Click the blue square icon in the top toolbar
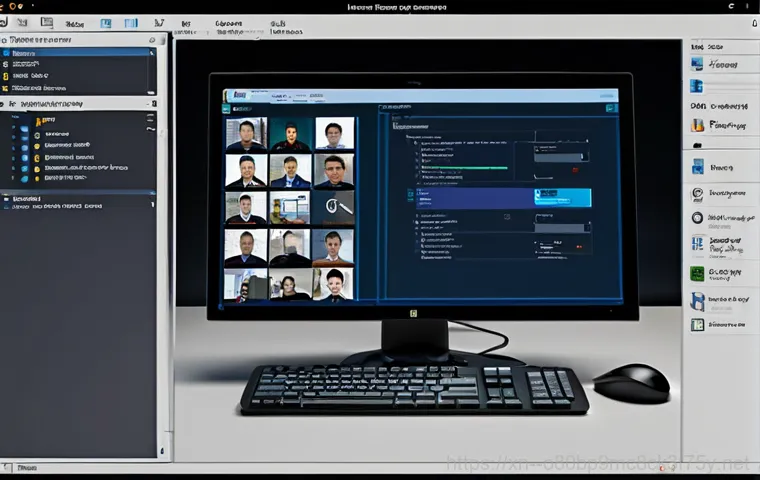The image size is (760, 480). (105, 22)
